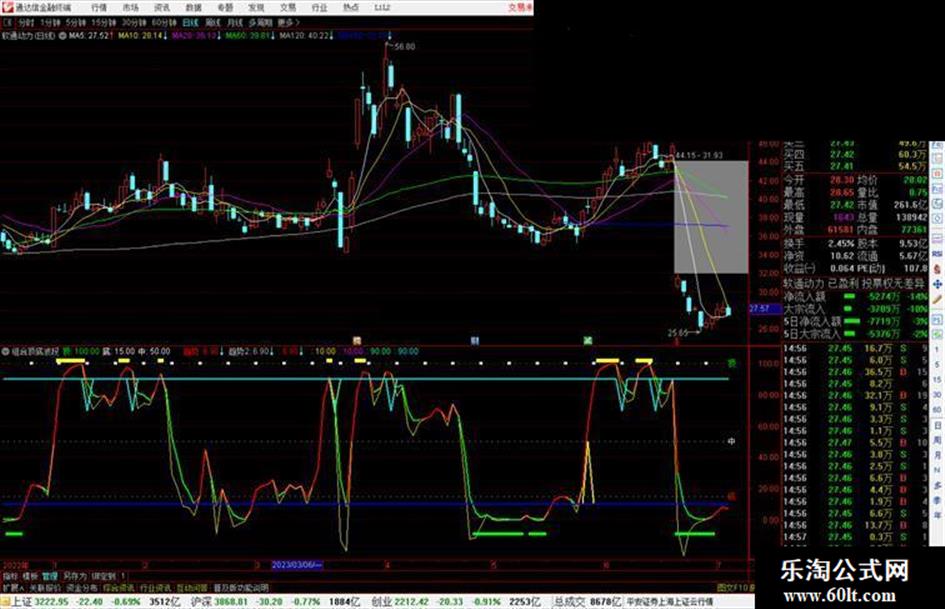This screenshot has width=945, height=609.
Task: Switch to the 1分钟 period
Action: point(50,23)
